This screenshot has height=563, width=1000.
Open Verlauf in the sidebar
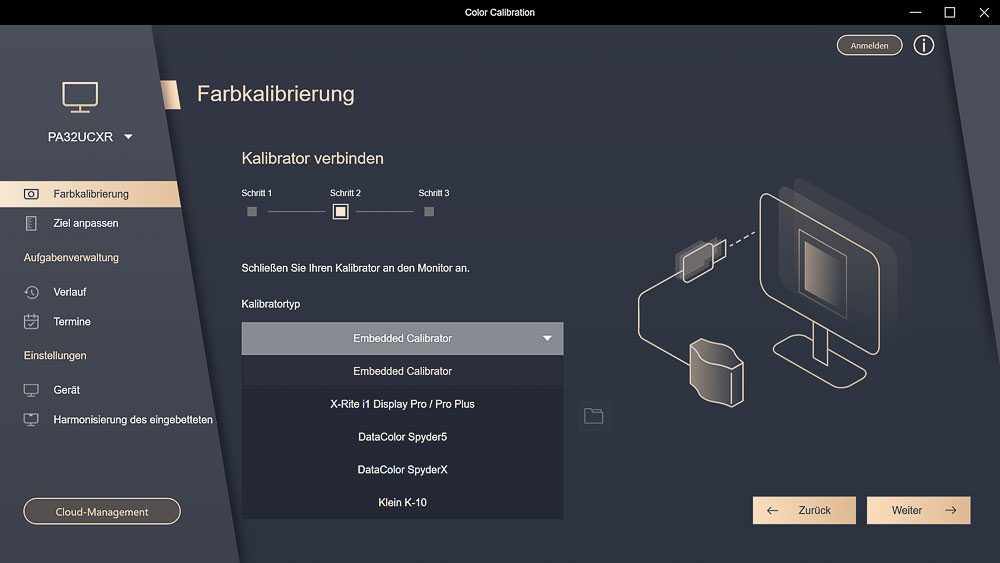70,292
